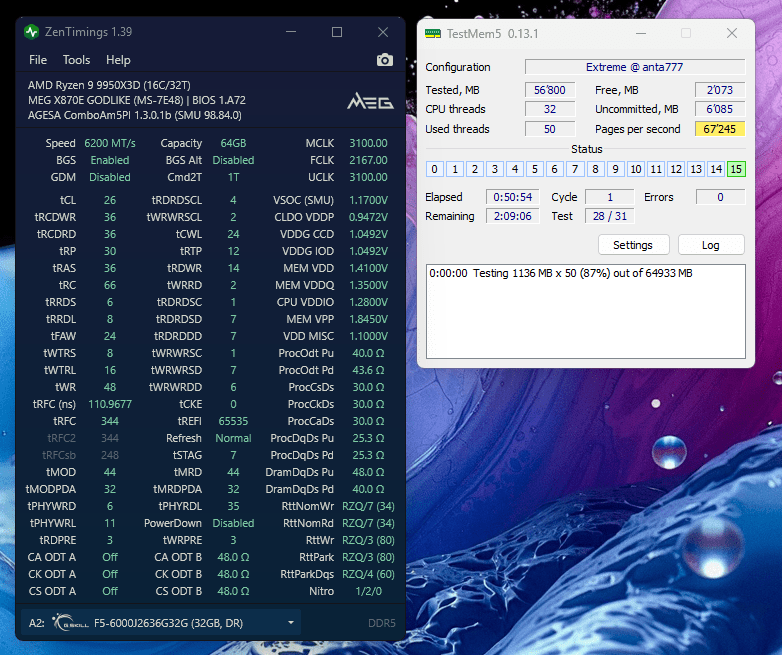The image size is (782, 655).
Task: Click the Cycle count field
Action: 609,197
